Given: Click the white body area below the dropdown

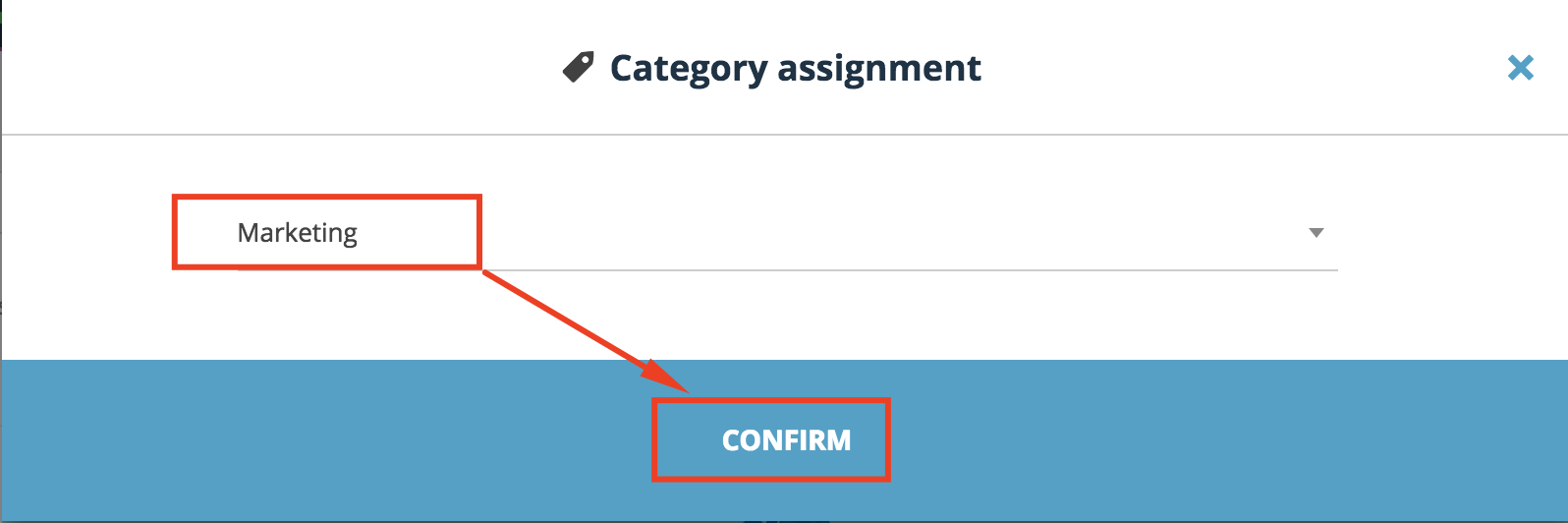Looking at the screenshot, I should (x=786, y=317).
